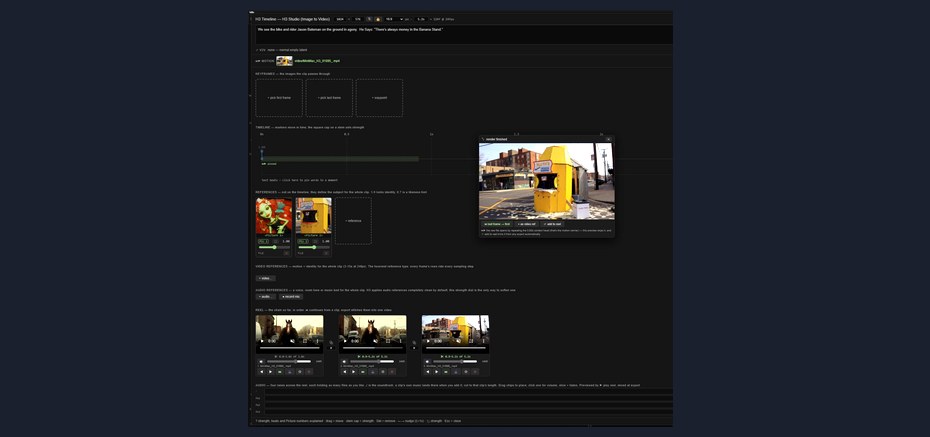
Task: Seek on the second reel clip's progress bar
Action: pyautogui.click(x=372, y=348)
